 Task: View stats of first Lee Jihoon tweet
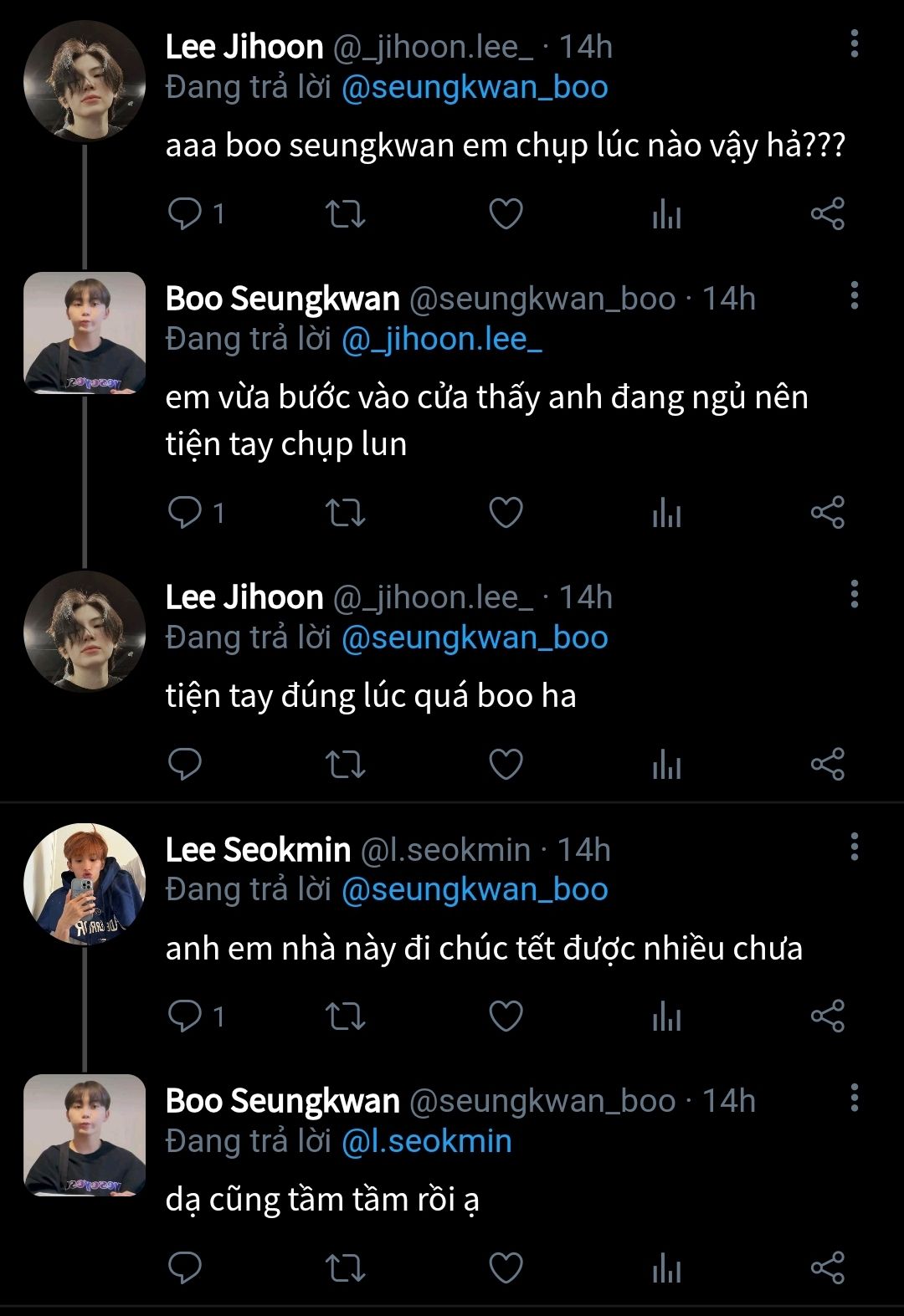pos(666,214)
